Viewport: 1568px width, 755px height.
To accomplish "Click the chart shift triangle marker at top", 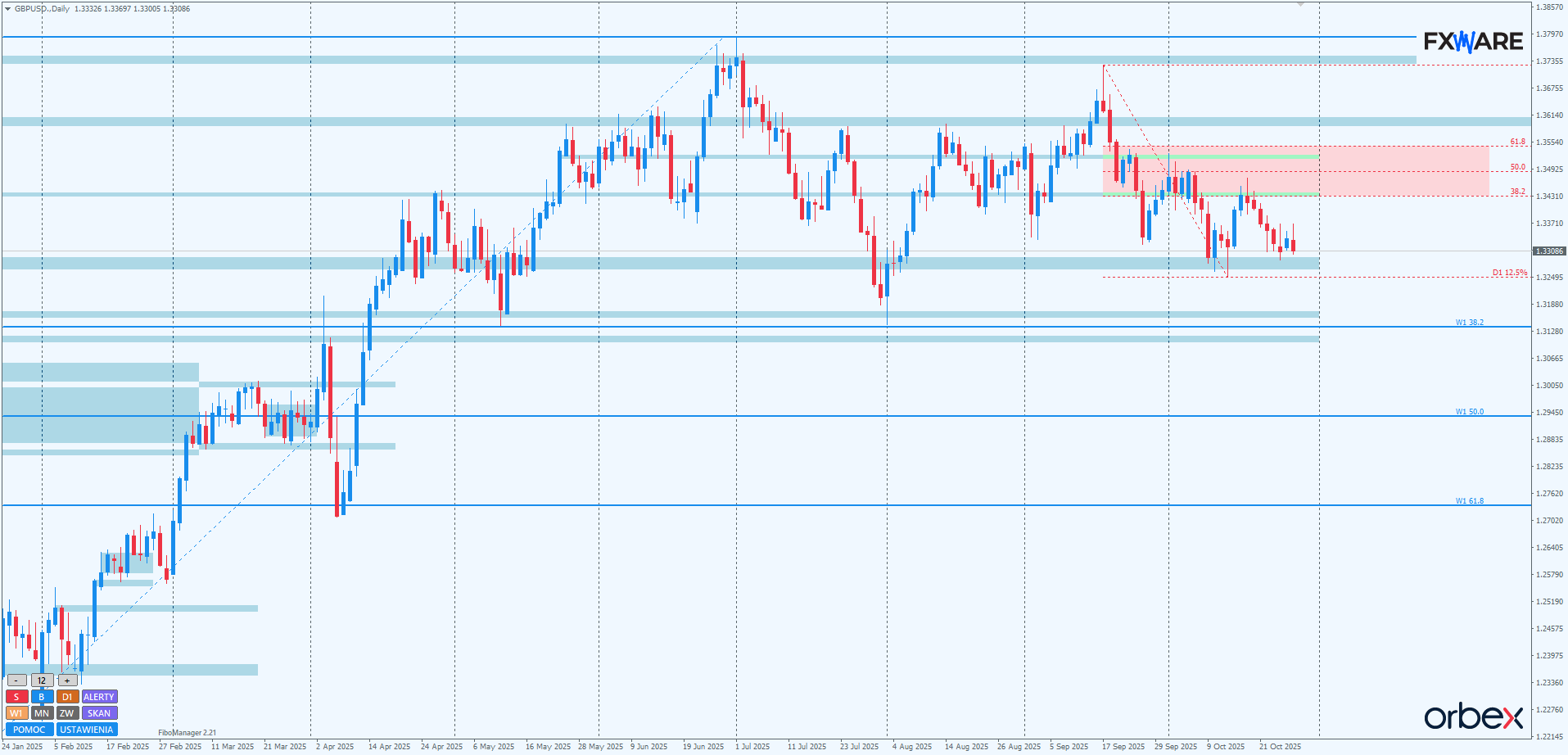I will [1300, 5].
